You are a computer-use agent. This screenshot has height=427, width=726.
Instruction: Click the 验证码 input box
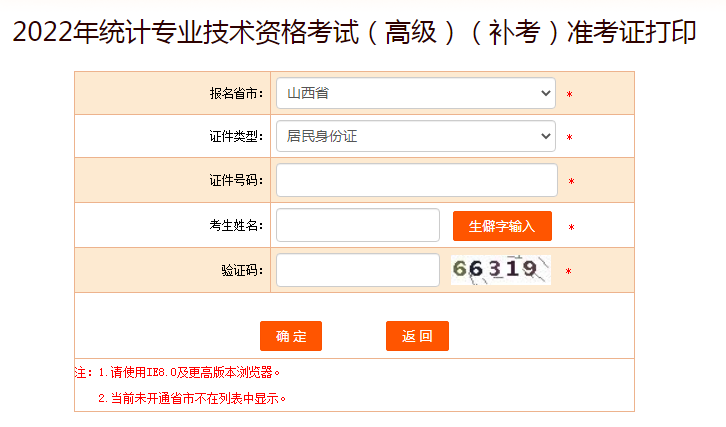[357, 270]
